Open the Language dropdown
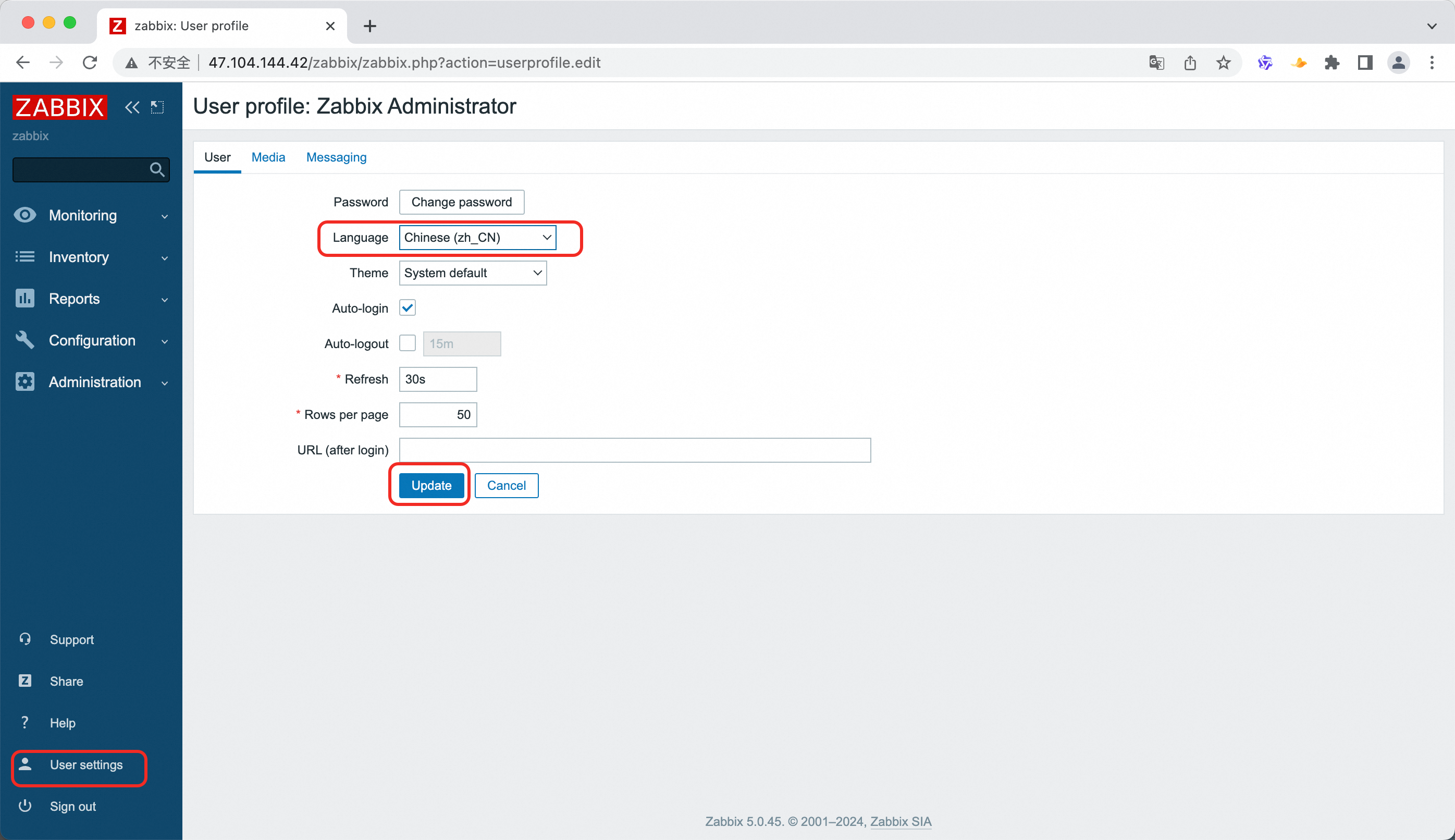Image resolution: width=1455 pixels, height=840 pixels. [477, 238]
